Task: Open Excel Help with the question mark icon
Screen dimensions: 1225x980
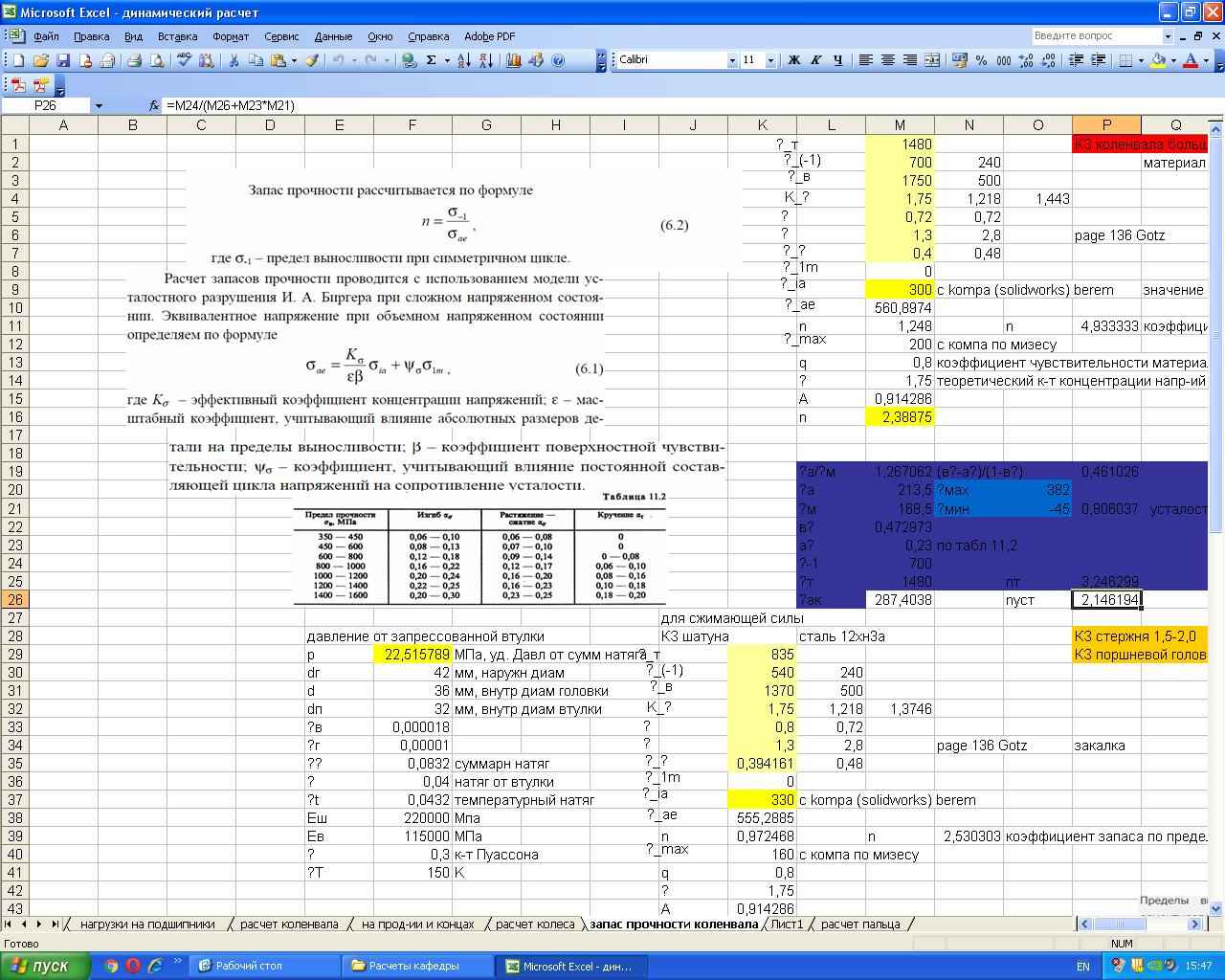Action: [559, 59]
